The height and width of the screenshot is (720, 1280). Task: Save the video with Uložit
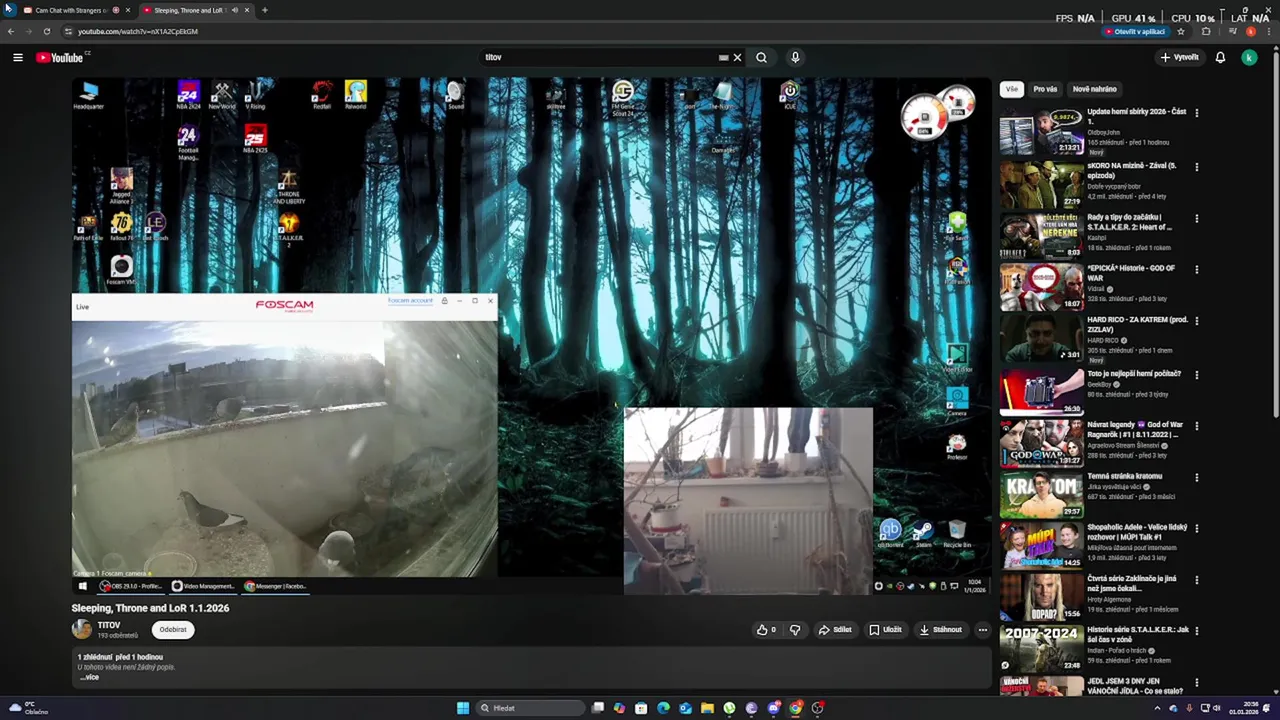tap(885, 630)
